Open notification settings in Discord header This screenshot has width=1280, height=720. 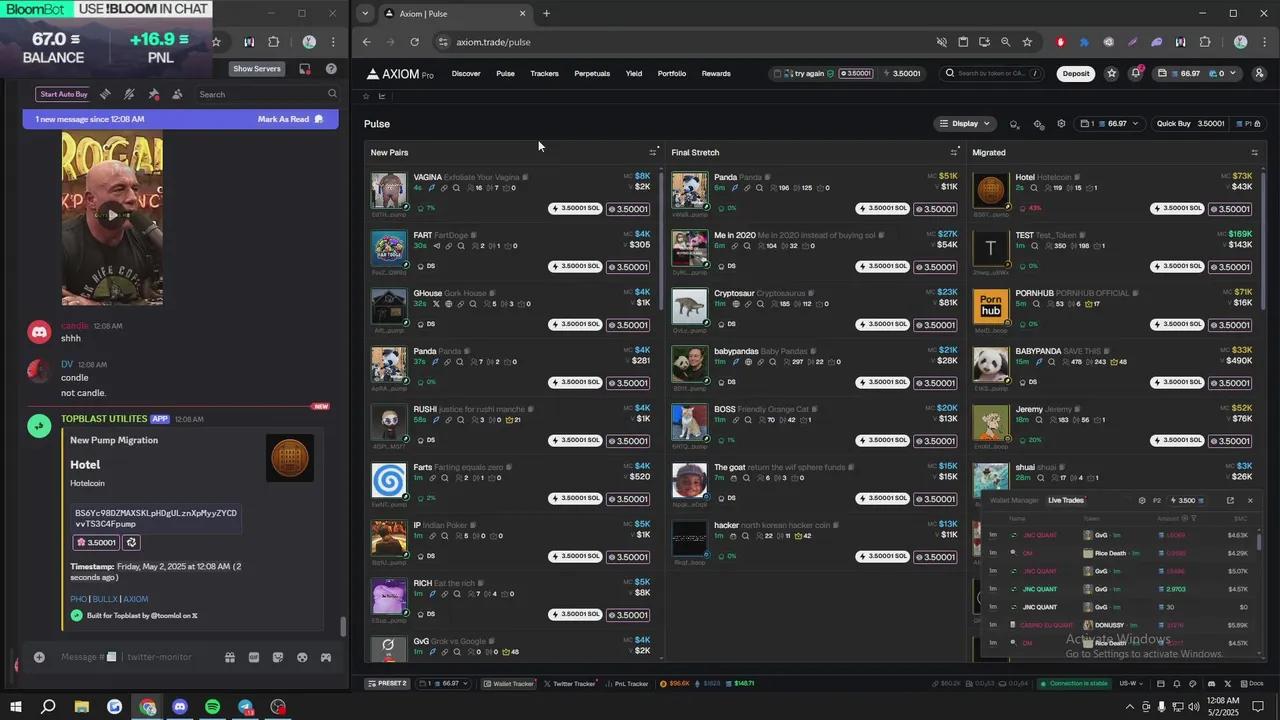pyautogui.click(x=129, y=94)
